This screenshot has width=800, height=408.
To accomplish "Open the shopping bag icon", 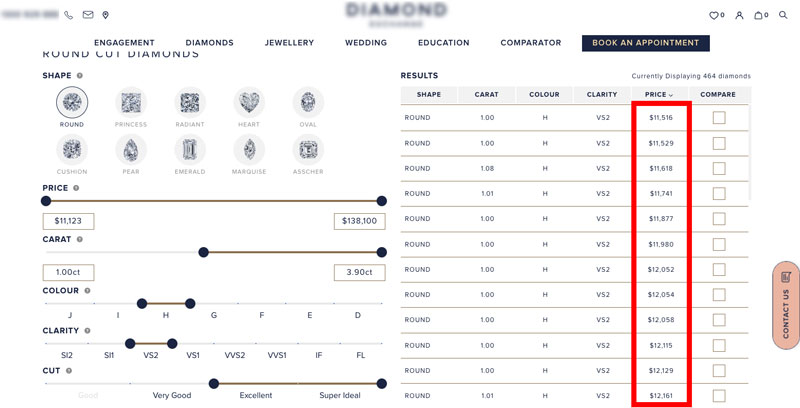I will click(x=759, y=15).
